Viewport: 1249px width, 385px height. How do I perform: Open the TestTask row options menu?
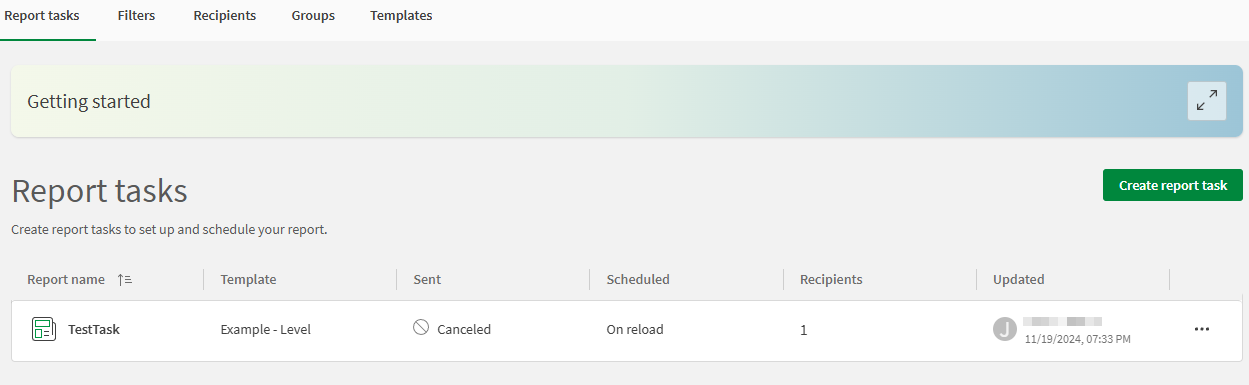[x=1202, y=329]
